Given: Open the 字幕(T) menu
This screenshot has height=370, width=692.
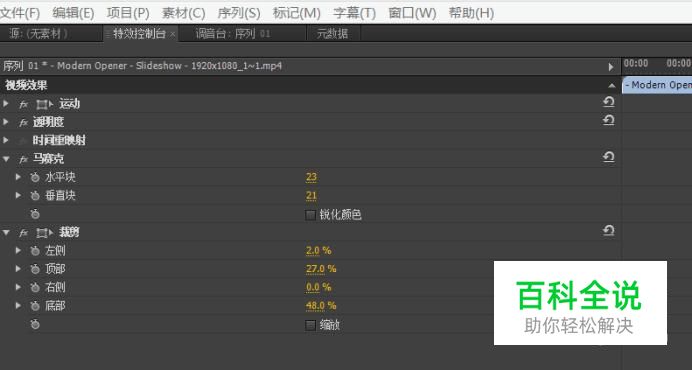Looking at the screenshot, I should (354, 13).
